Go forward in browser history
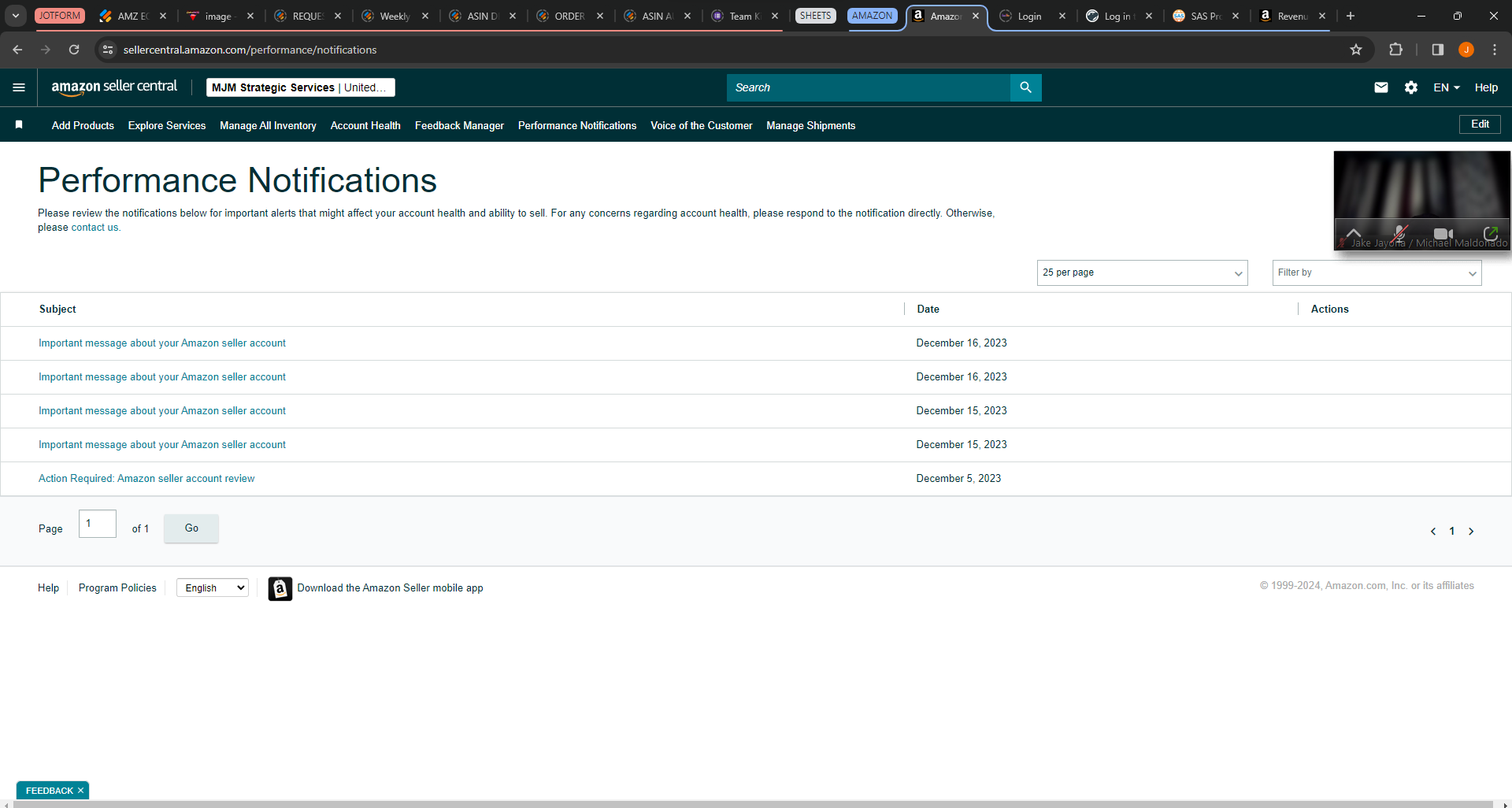1512x808 pixels. tap(46, 50)
